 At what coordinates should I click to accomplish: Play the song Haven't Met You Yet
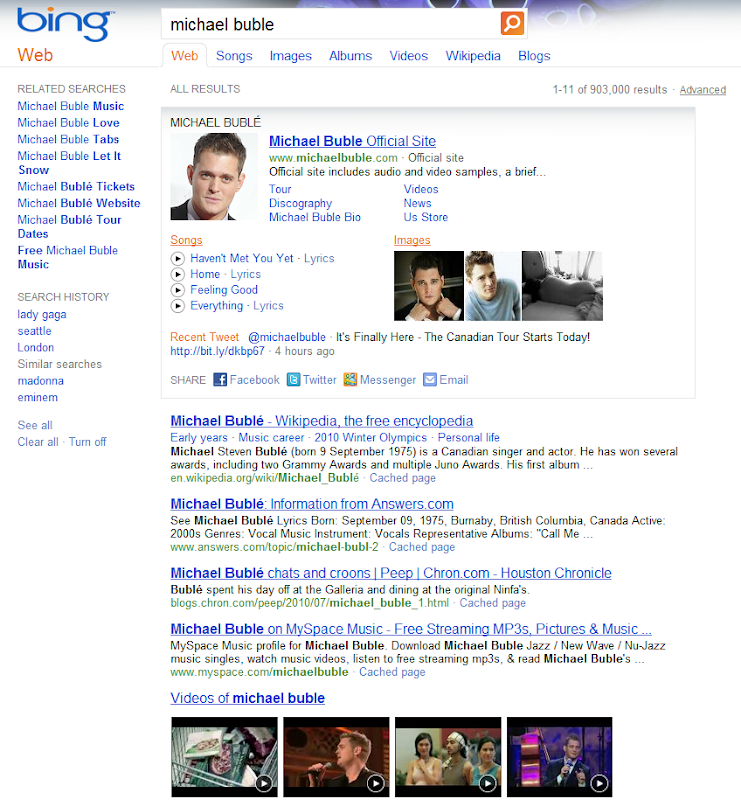coord(177,259)
